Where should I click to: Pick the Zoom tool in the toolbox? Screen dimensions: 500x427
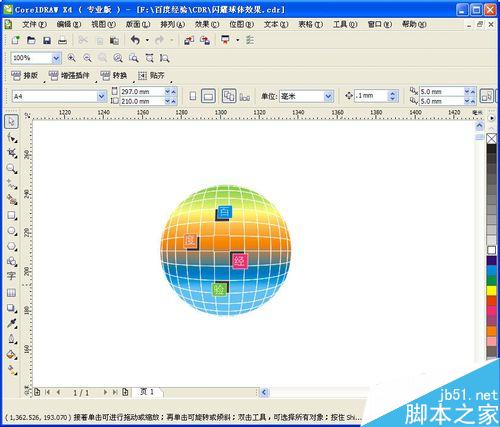12,169
